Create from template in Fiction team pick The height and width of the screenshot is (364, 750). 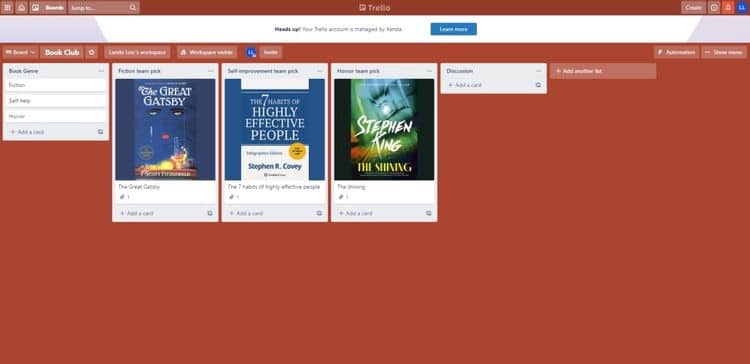[210, 213]
